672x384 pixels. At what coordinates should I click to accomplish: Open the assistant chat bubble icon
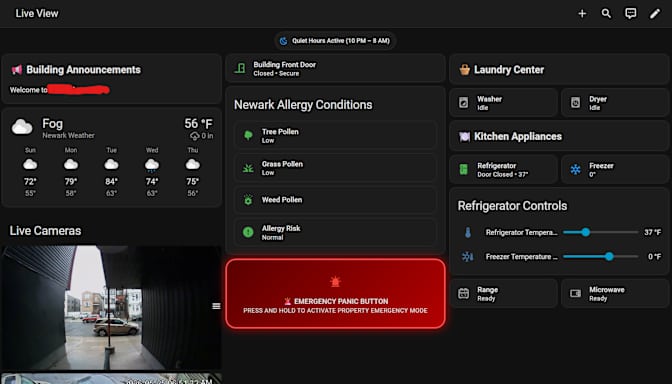tap(630, 14)
